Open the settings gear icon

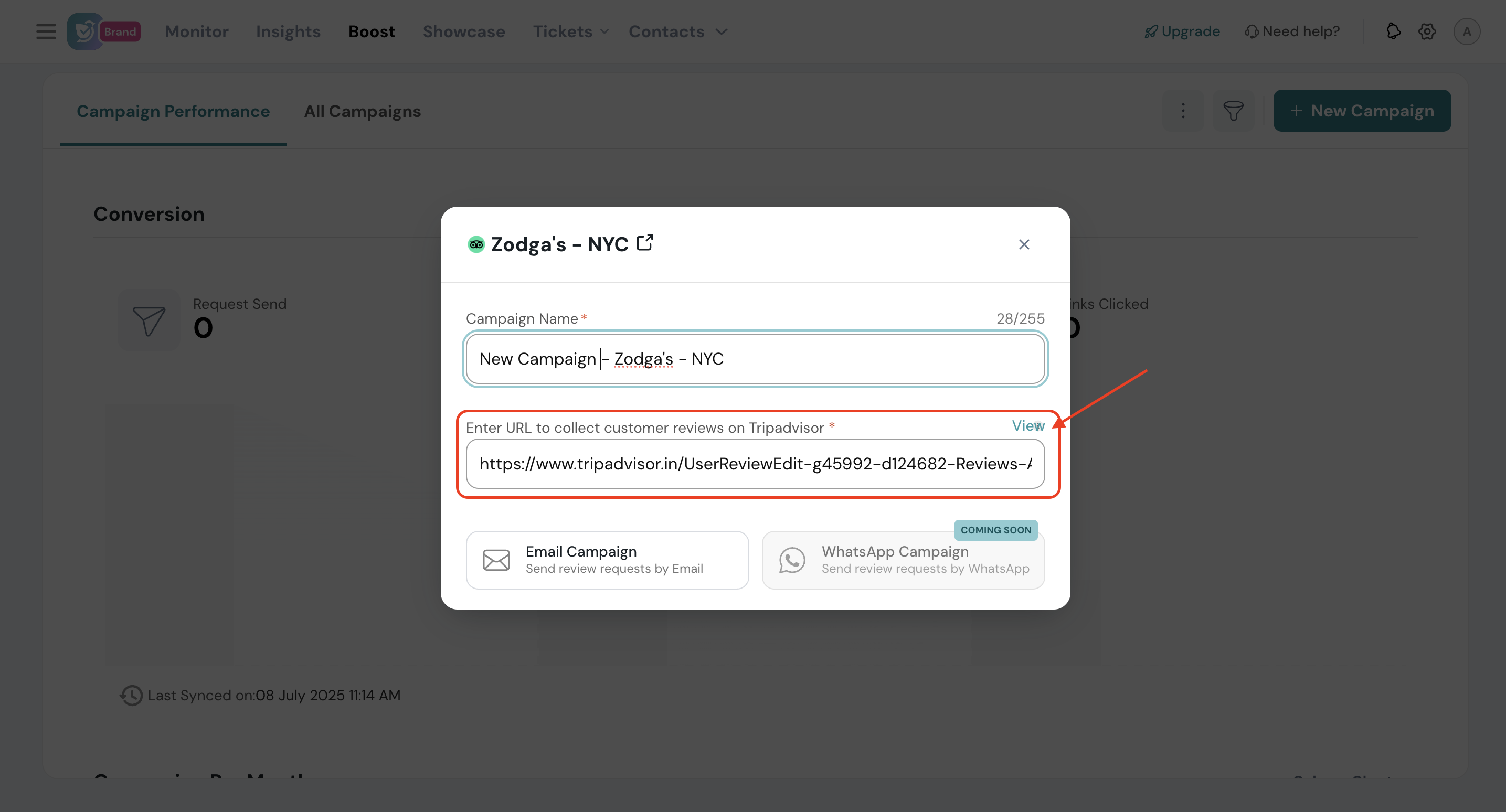point(1426,31)
